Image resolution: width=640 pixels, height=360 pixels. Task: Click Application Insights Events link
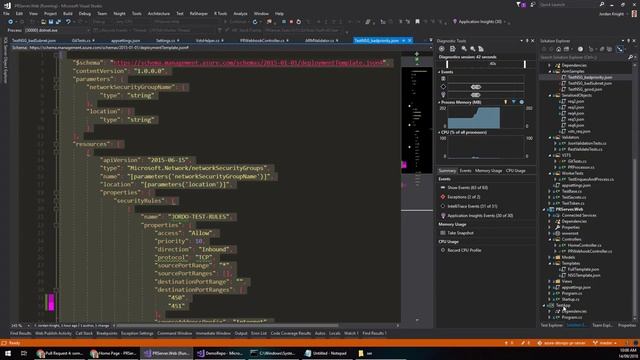[x=480, y=216]
